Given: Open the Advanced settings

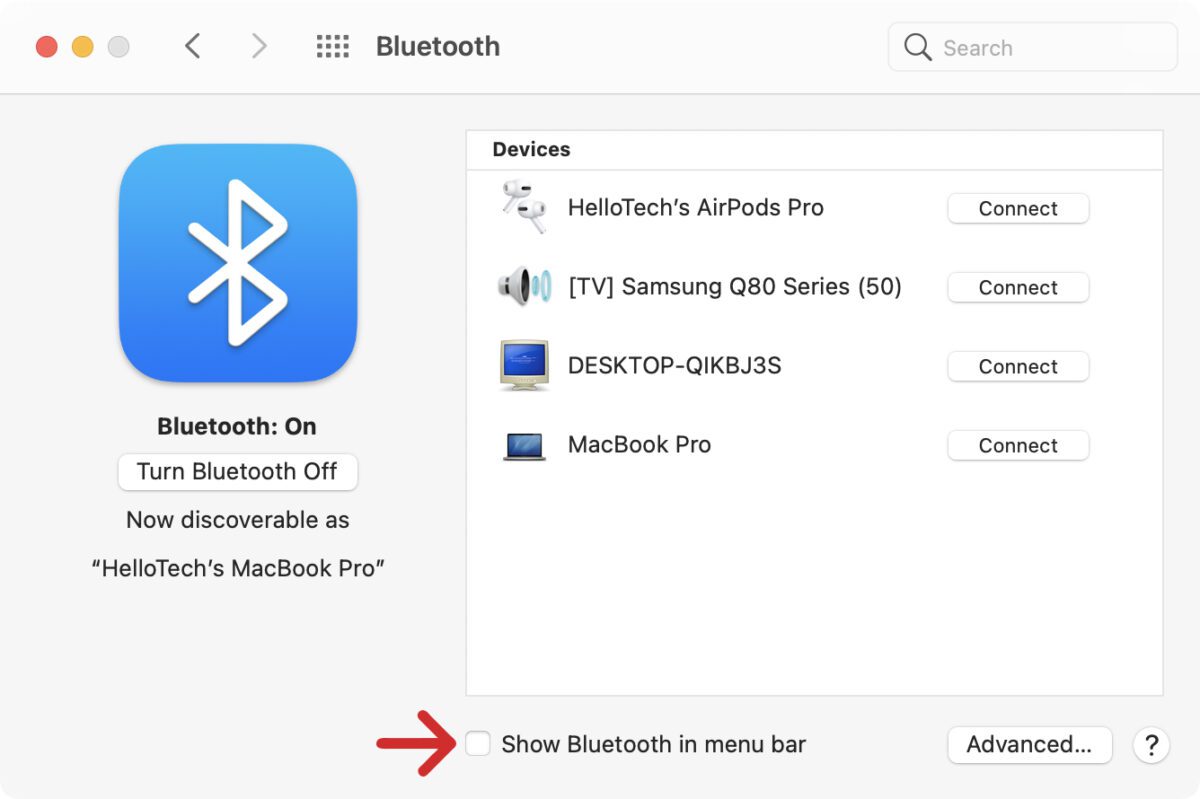Looking at the screenshot, I should [1029, 744].
